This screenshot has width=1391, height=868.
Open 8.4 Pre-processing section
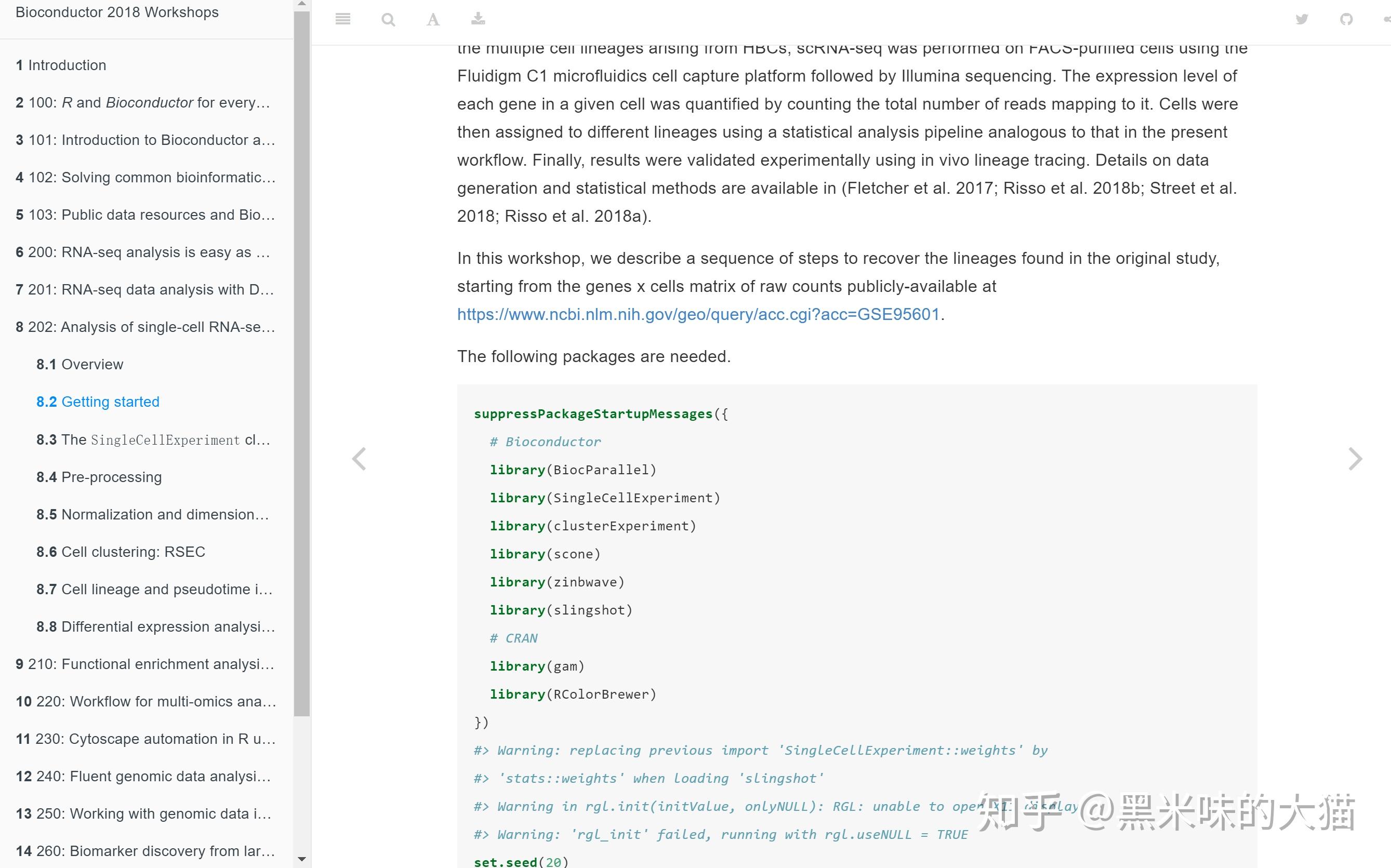point(99,477)
